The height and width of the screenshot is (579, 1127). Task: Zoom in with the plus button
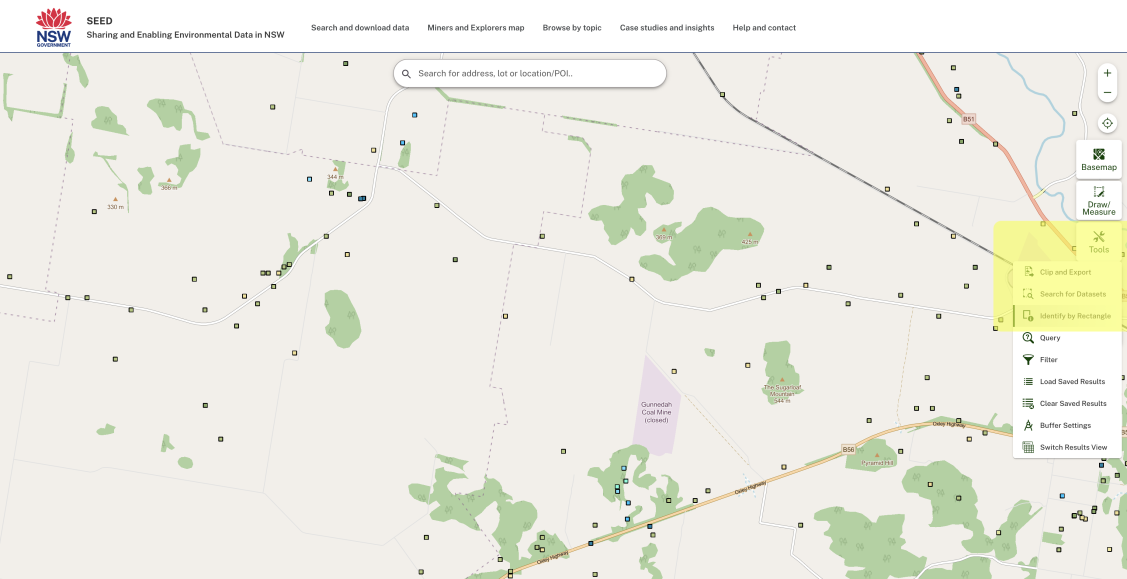click(x=1107, y=73)
